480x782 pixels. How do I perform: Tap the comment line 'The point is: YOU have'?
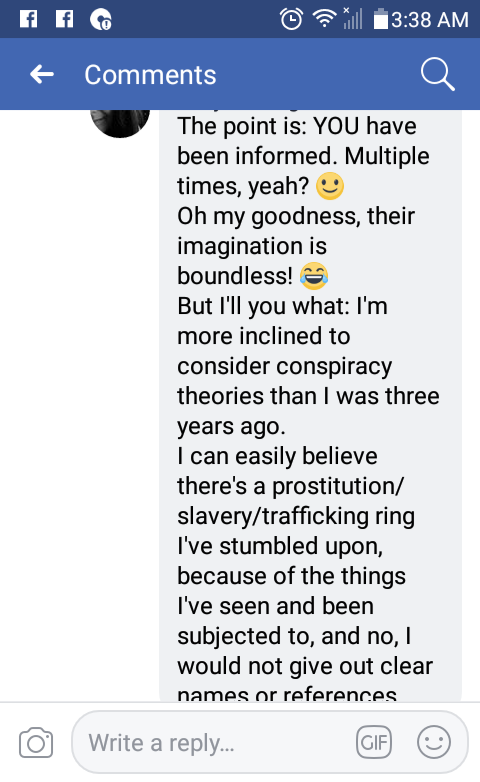click(x=297, y=126)
